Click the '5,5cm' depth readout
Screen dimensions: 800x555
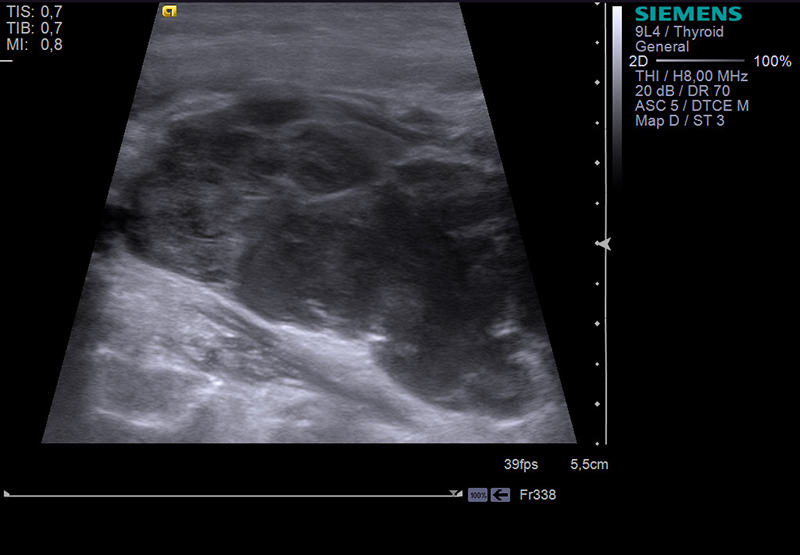(589, 465)
